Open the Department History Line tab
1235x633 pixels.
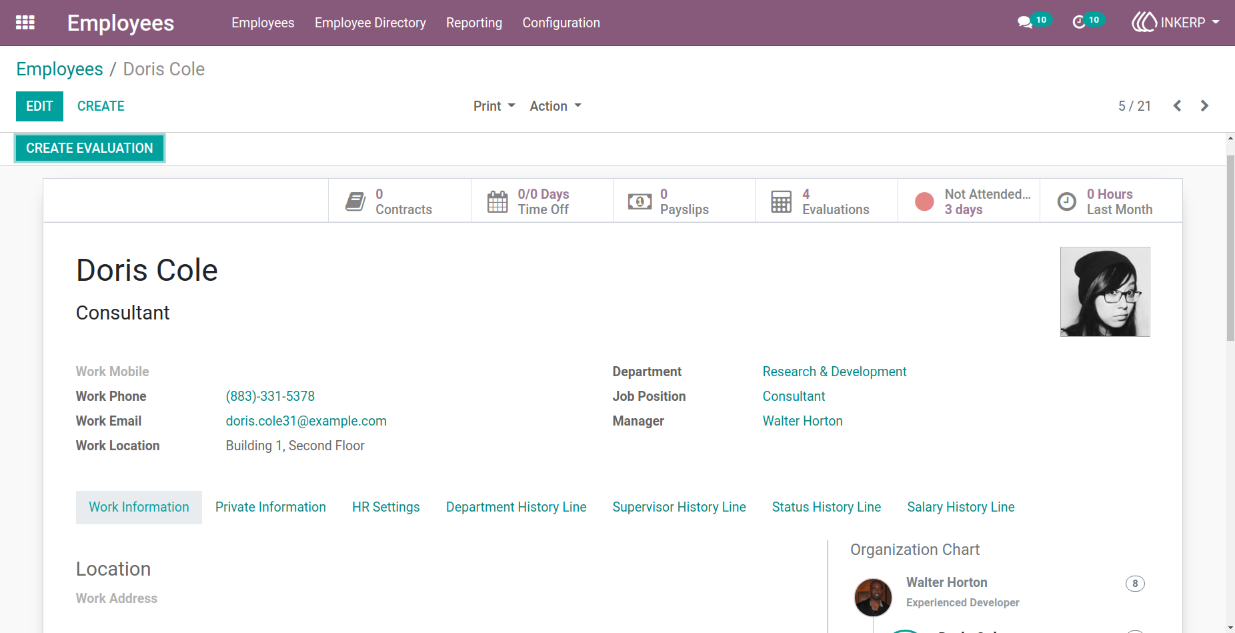pos(516,507)
